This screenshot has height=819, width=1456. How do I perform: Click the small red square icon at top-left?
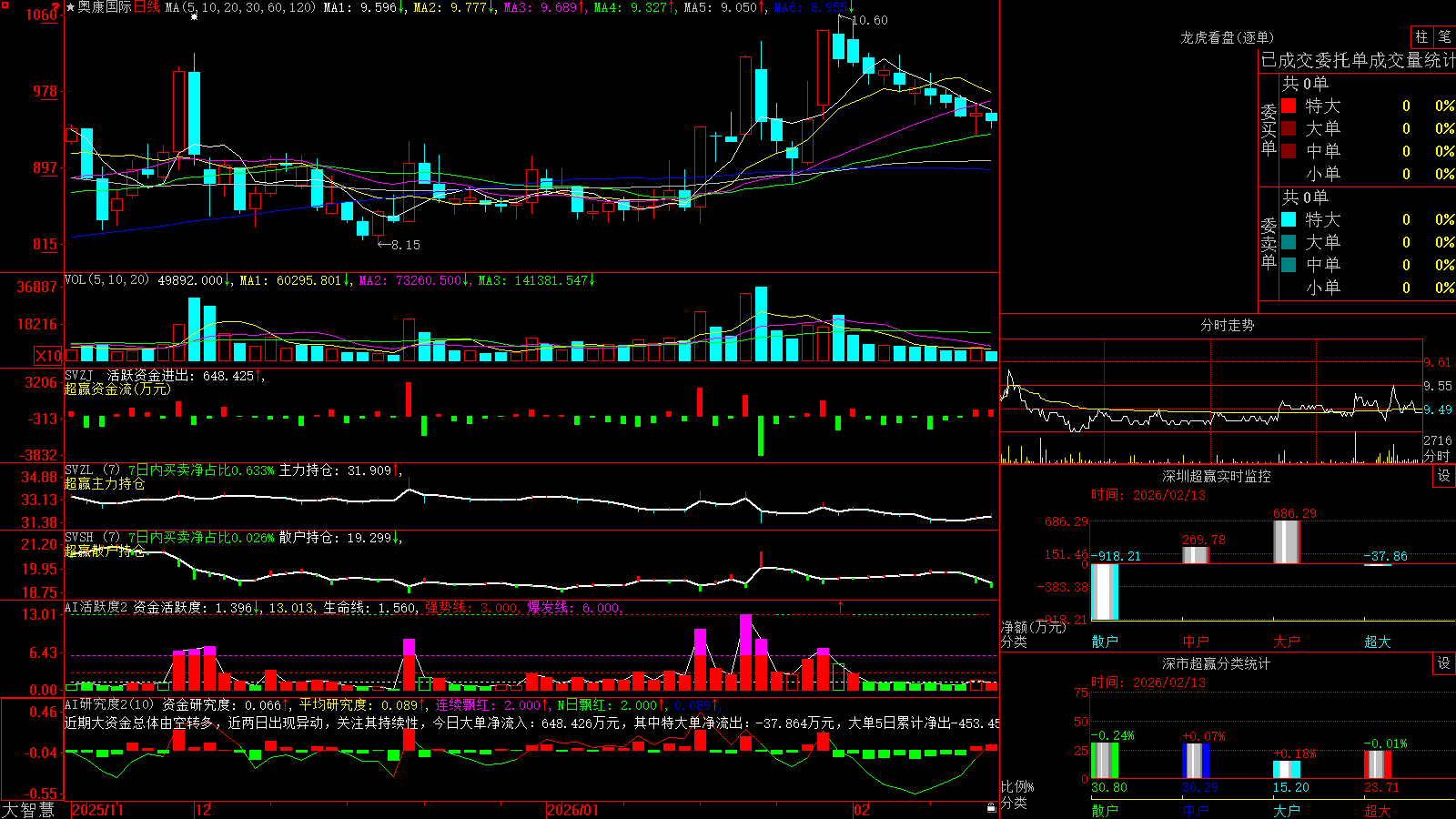click(x=5, y=5)
